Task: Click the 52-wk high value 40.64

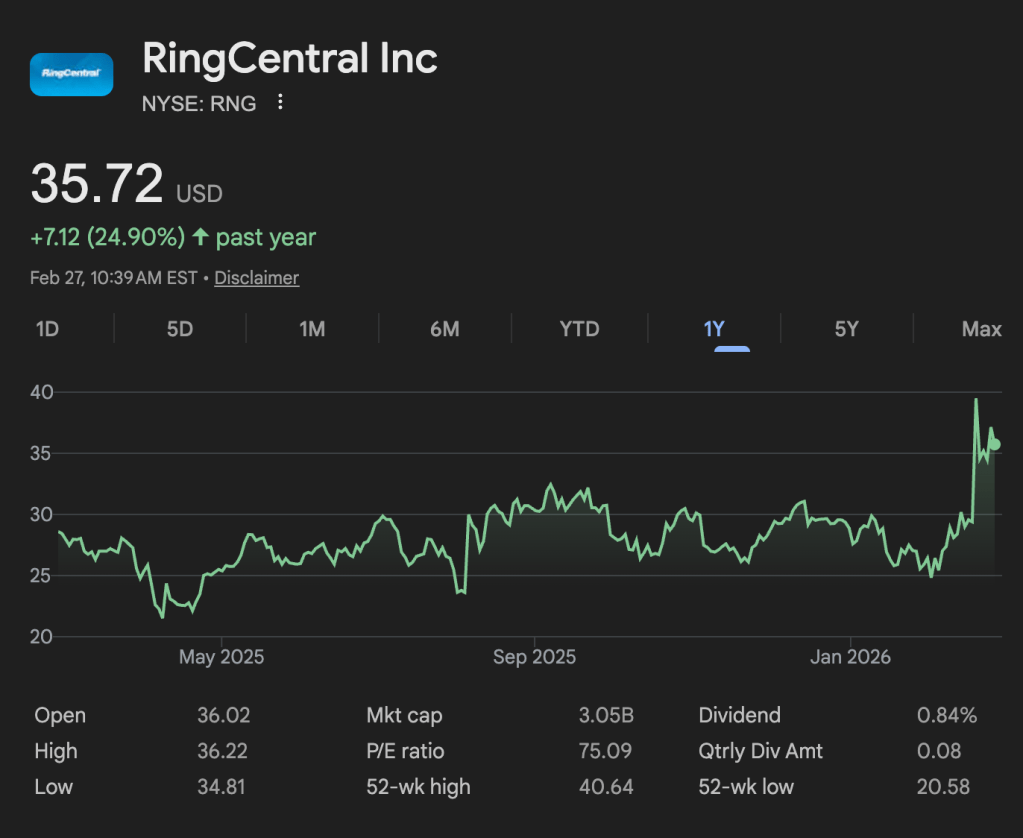Action: [x=605, y=787]
